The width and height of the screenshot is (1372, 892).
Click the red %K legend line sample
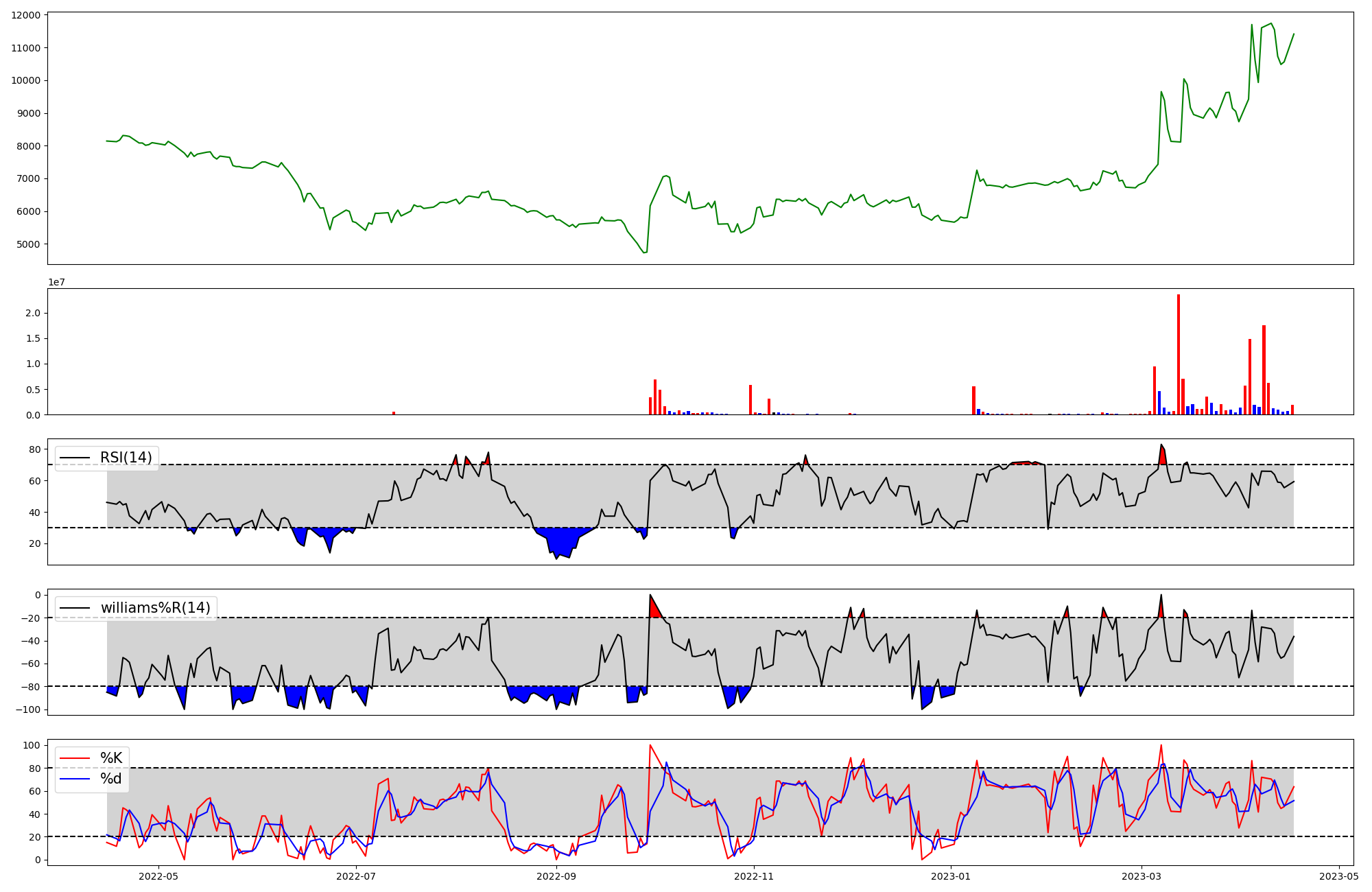click(75, 758)
